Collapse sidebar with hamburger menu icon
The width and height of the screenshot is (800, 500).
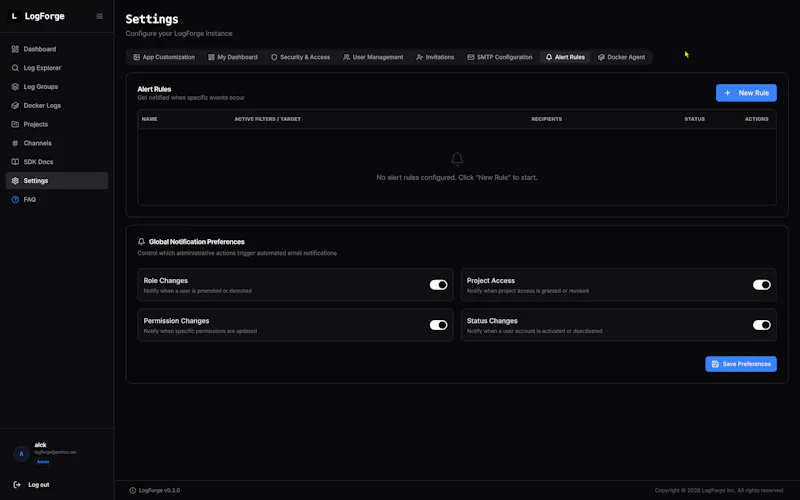[99, 16]
